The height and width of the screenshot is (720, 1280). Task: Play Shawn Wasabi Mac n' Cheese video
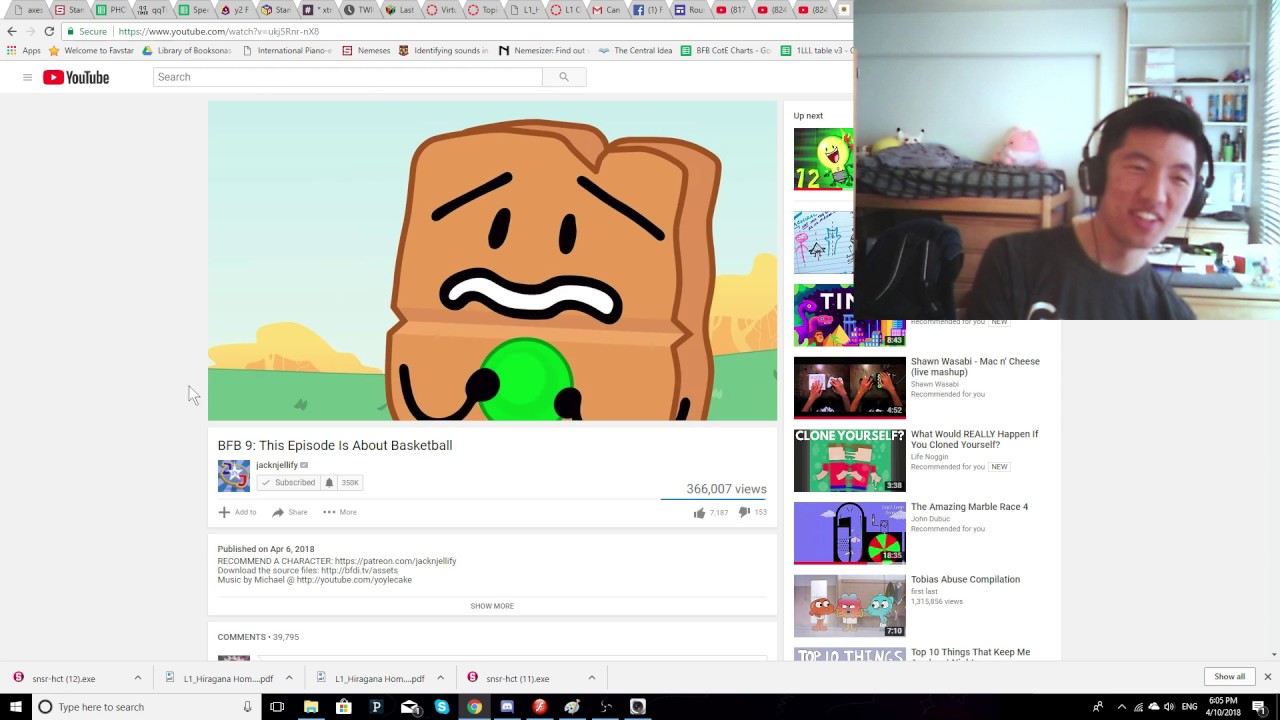pos(849,387)
